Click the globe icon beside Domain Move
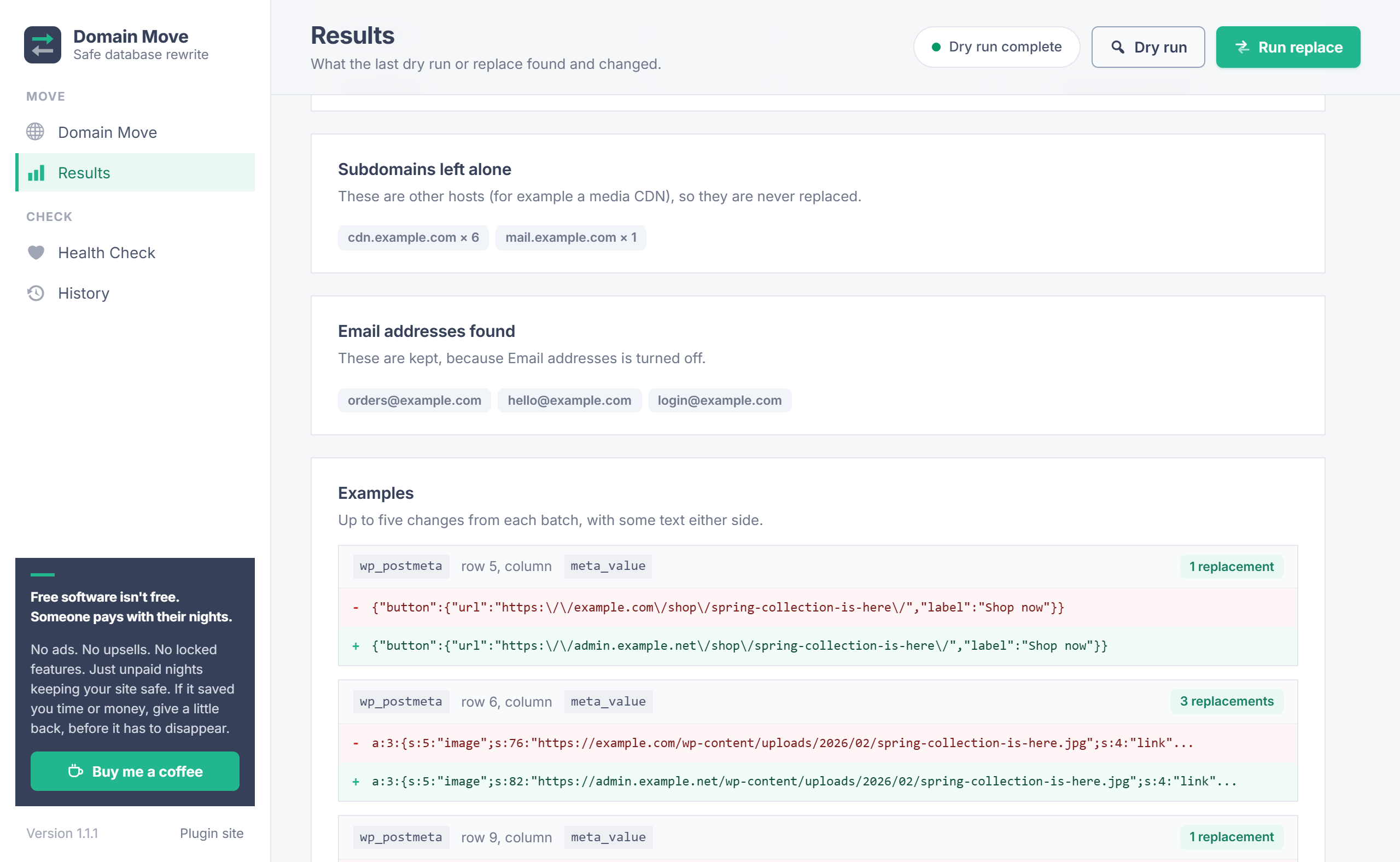The image size is (1400, 862). pyautogui.click(x=36, y=132)
